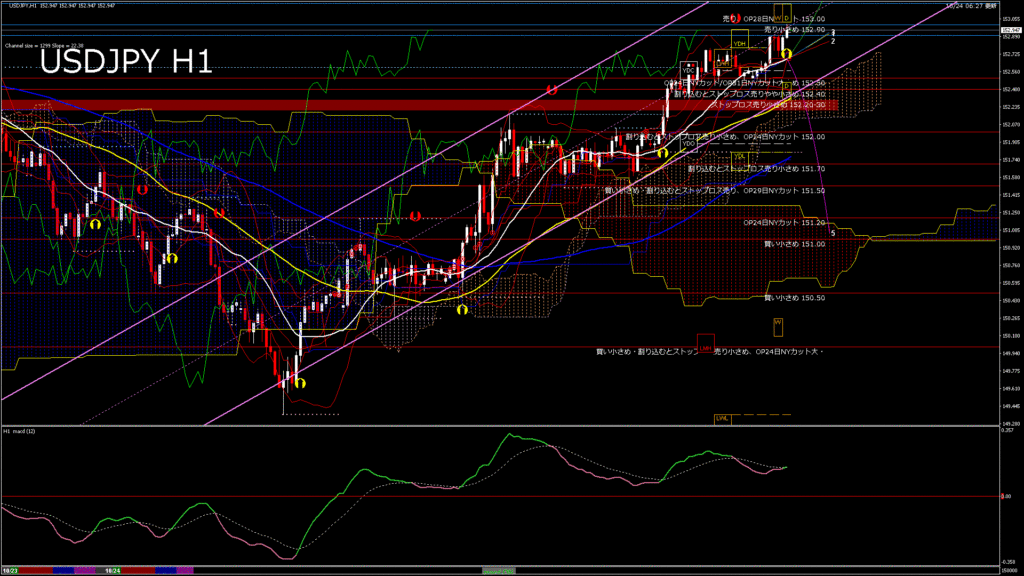
Task: Click the YDH yesterday-high label box
Action: tap(740, 44)
